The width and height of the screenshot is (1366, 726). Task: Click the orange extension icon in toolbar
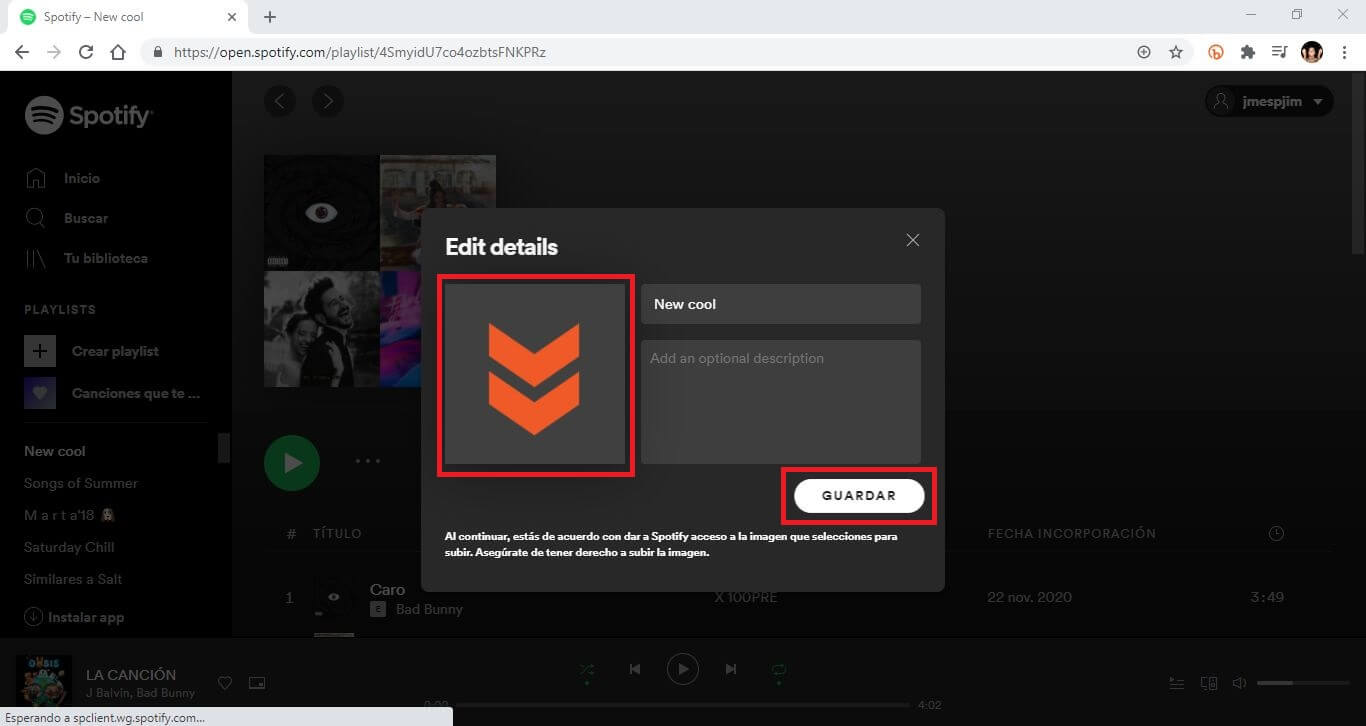pyautogui.click(x=1216, y=52)
